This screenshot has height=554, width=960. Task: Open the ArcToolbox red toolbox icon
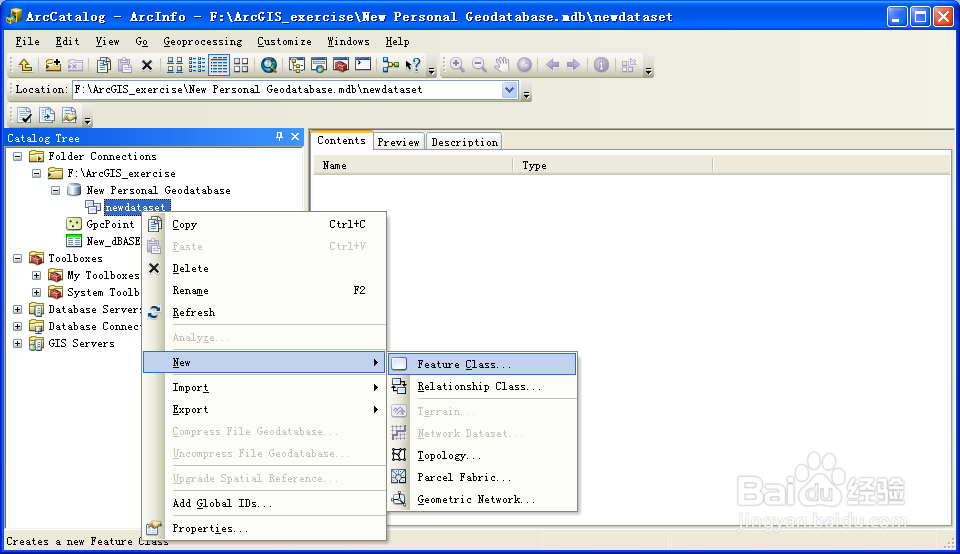[341, 65]
